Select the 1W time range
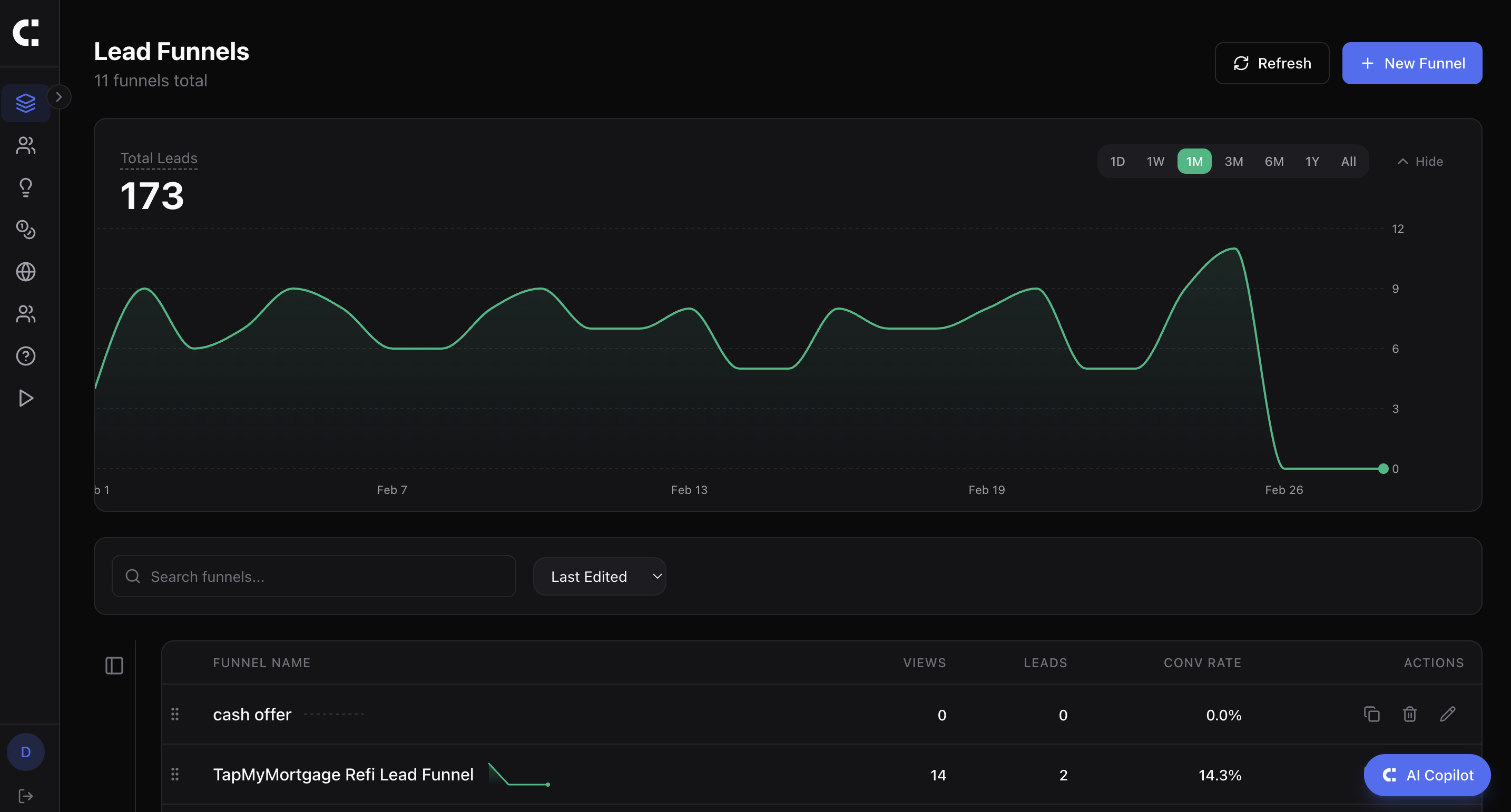Screen dimensions: 1511x812 point(1155,161)
